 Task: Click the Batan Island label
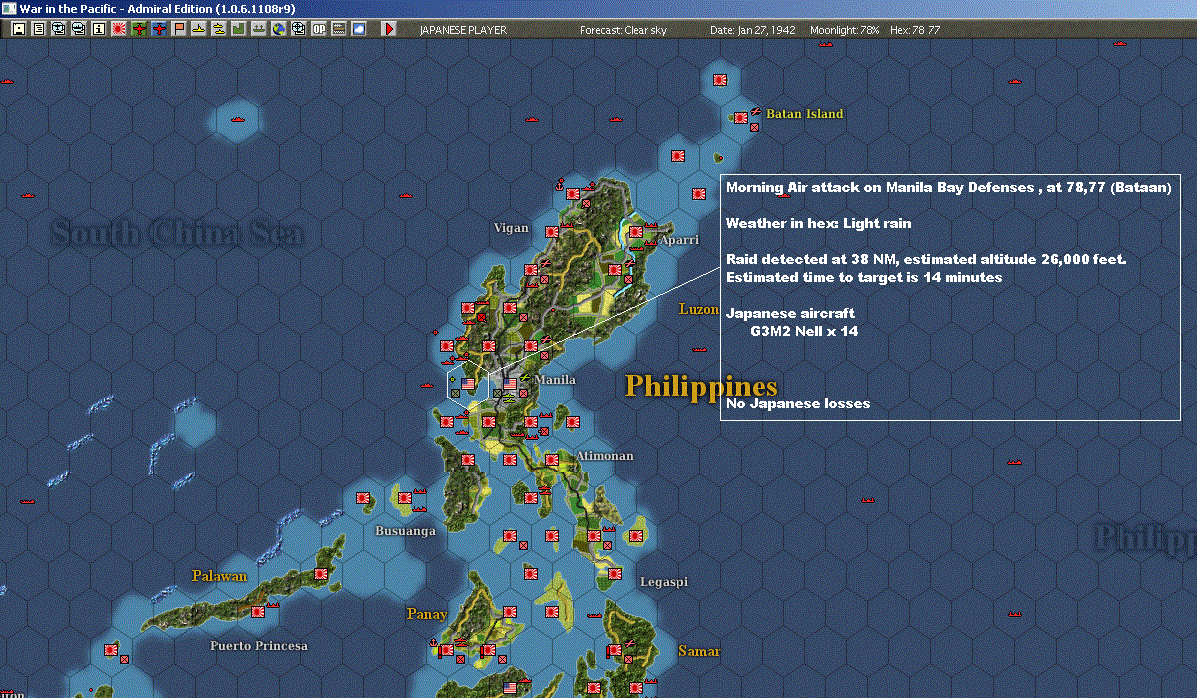point(805,114)
